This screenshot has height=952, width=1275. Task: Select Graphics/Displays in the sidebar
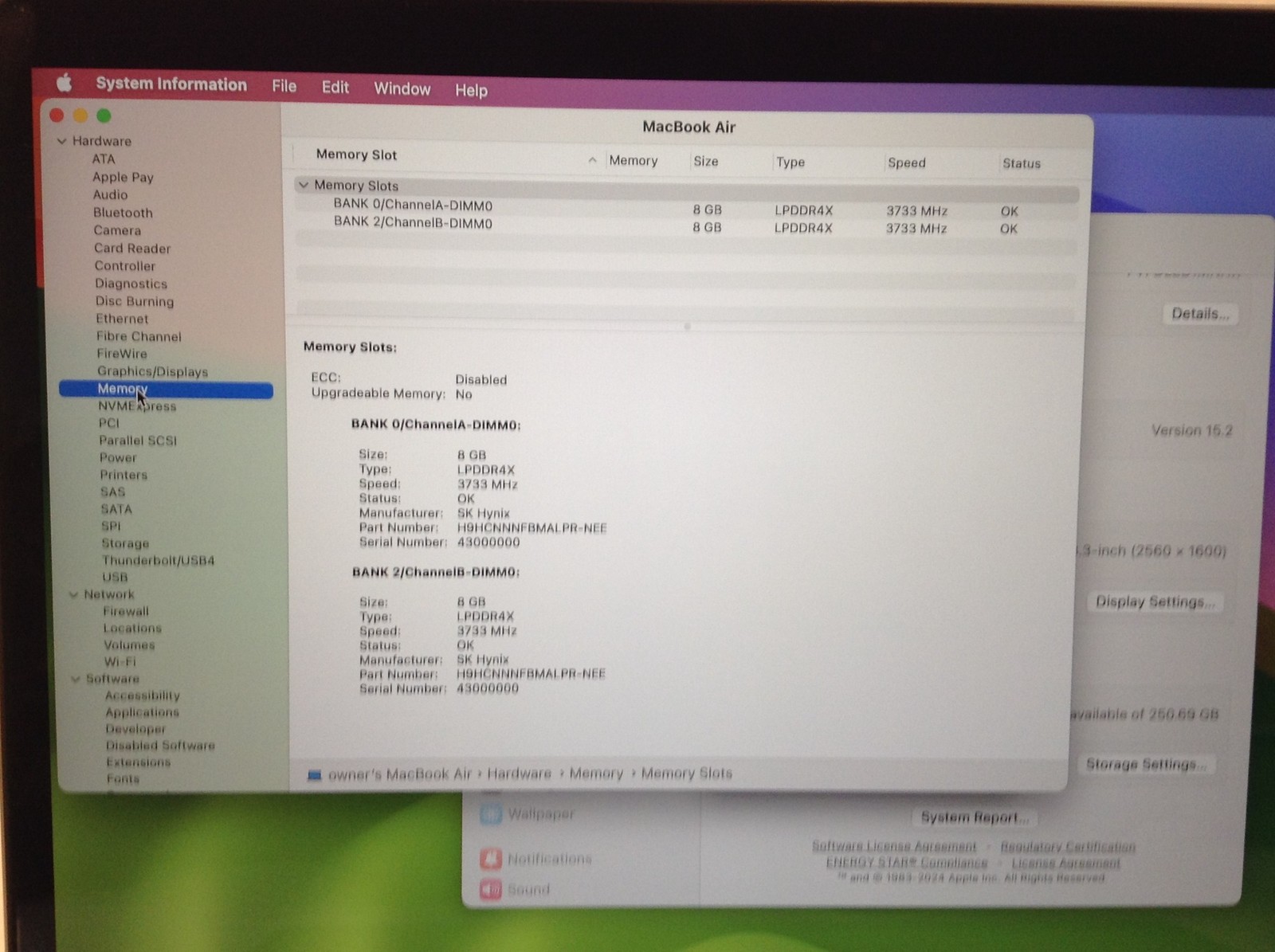pos(152,371)
